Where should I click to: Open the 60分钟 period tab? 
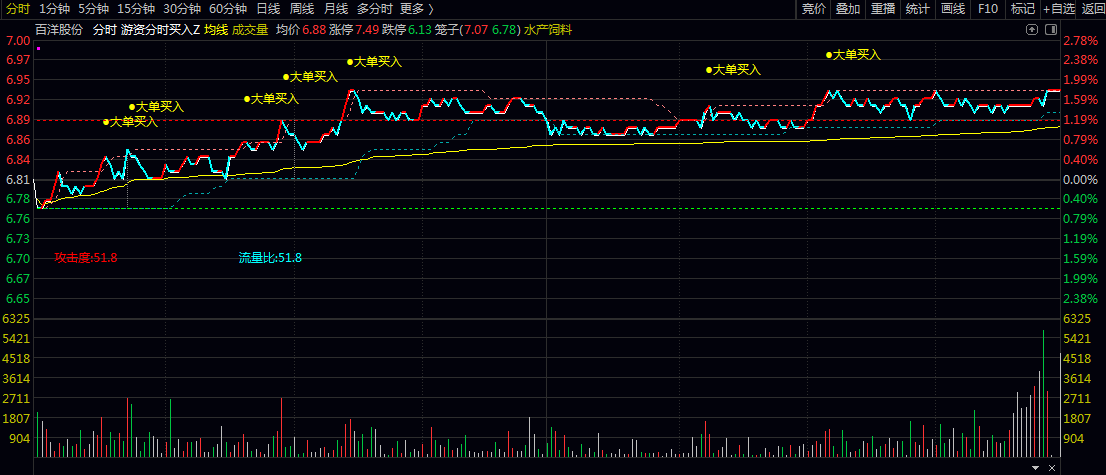[x=228, y=9]
